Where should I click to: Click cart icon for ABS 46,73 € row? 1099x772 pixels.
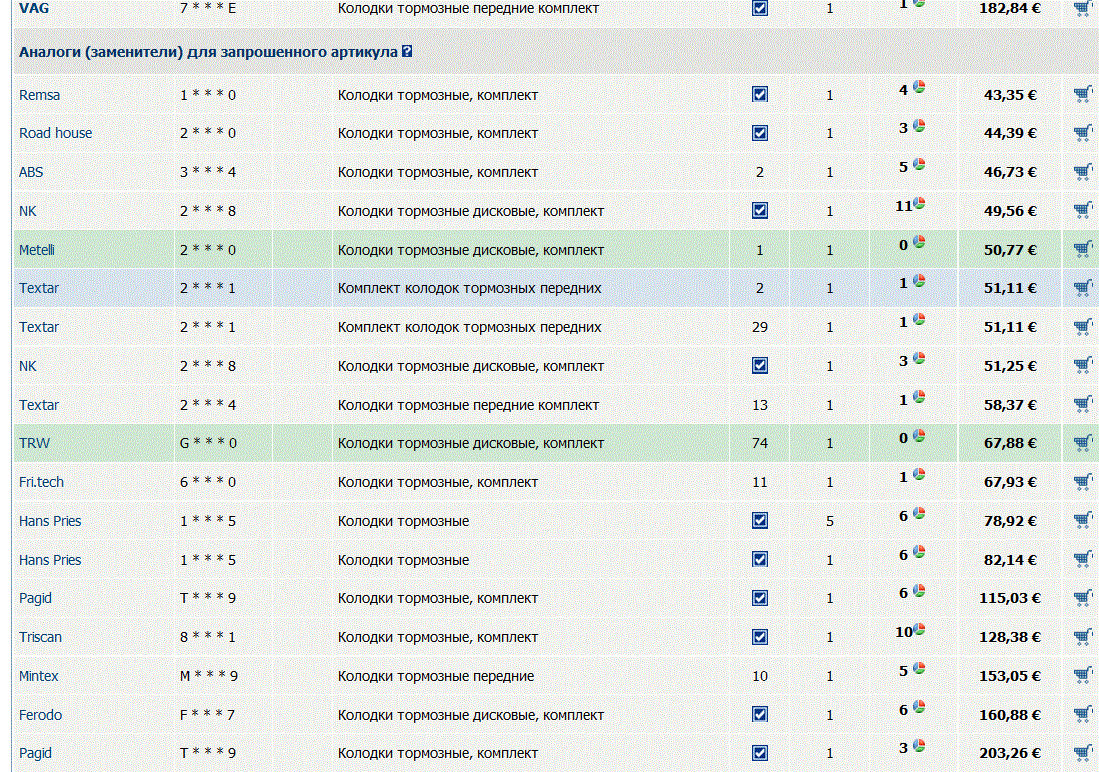coord(1082,172)
